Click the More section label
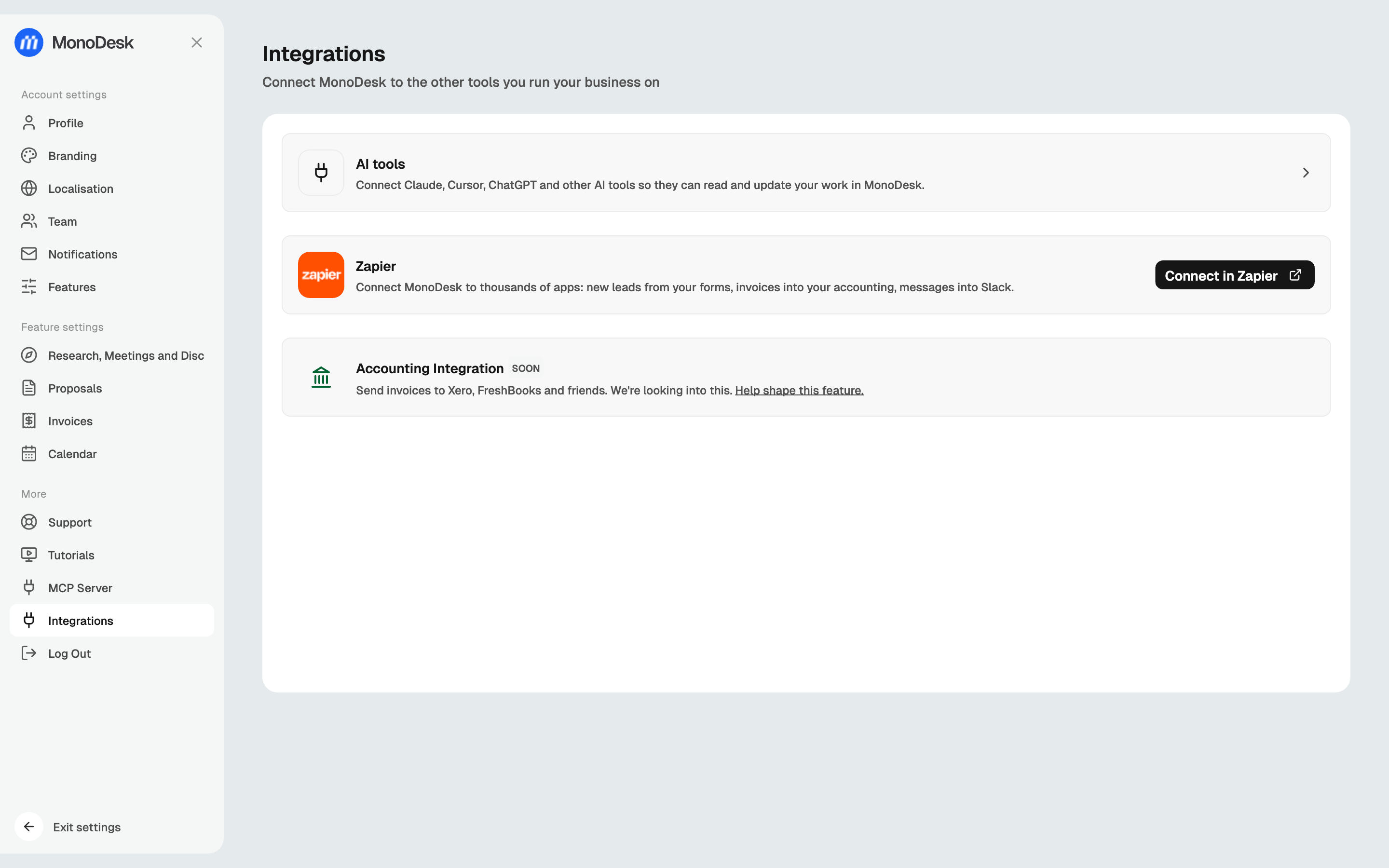This screenshot has height=868, width=1389. (34, 494)
